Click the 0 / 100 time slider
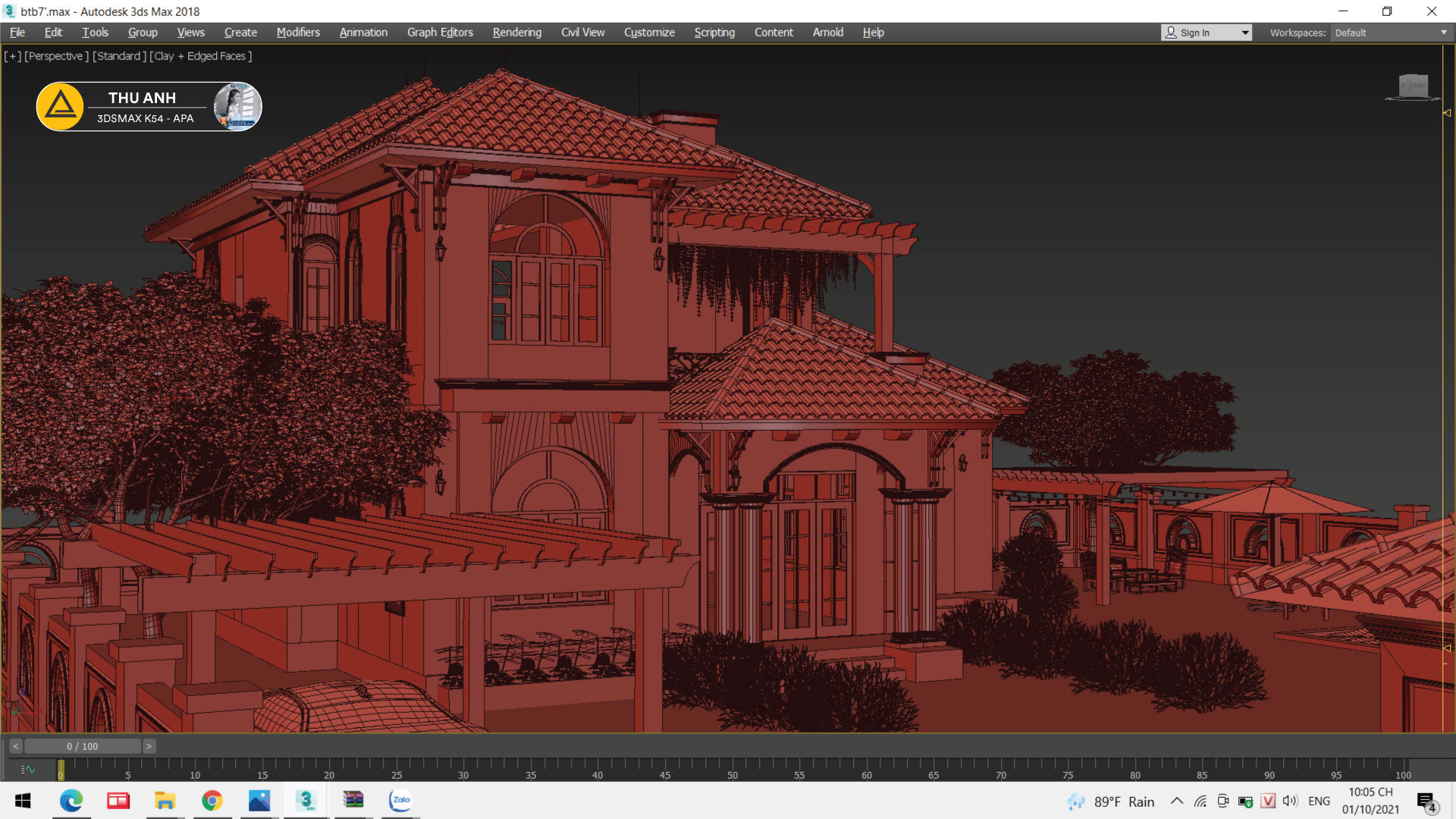Image resolution: width=1456 pixels, height=819 pixels. pyautogui.click(x=82, y=746)
